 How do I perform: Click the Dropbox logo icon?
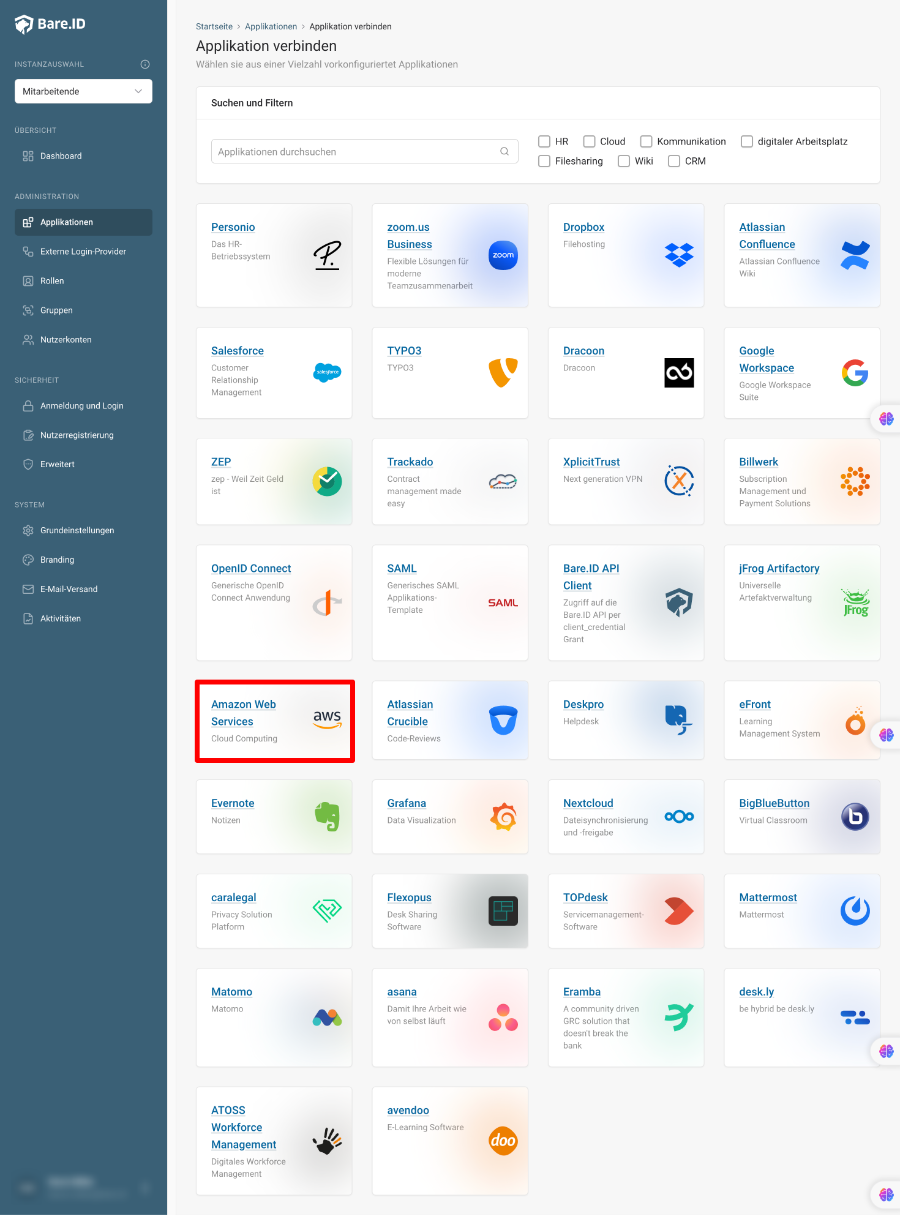click(679, 255)
